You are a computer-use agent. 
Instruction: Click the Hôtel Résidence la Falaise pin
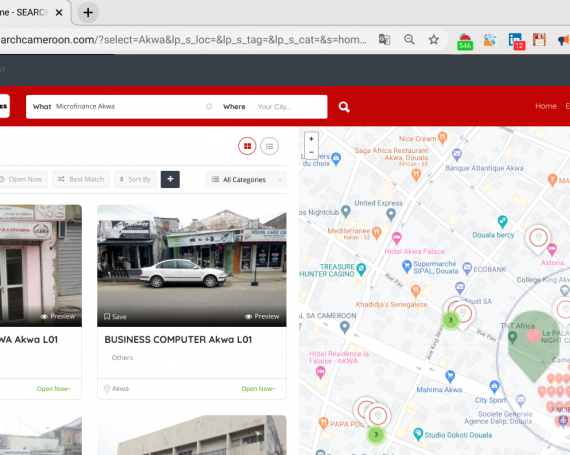(320, 373)
